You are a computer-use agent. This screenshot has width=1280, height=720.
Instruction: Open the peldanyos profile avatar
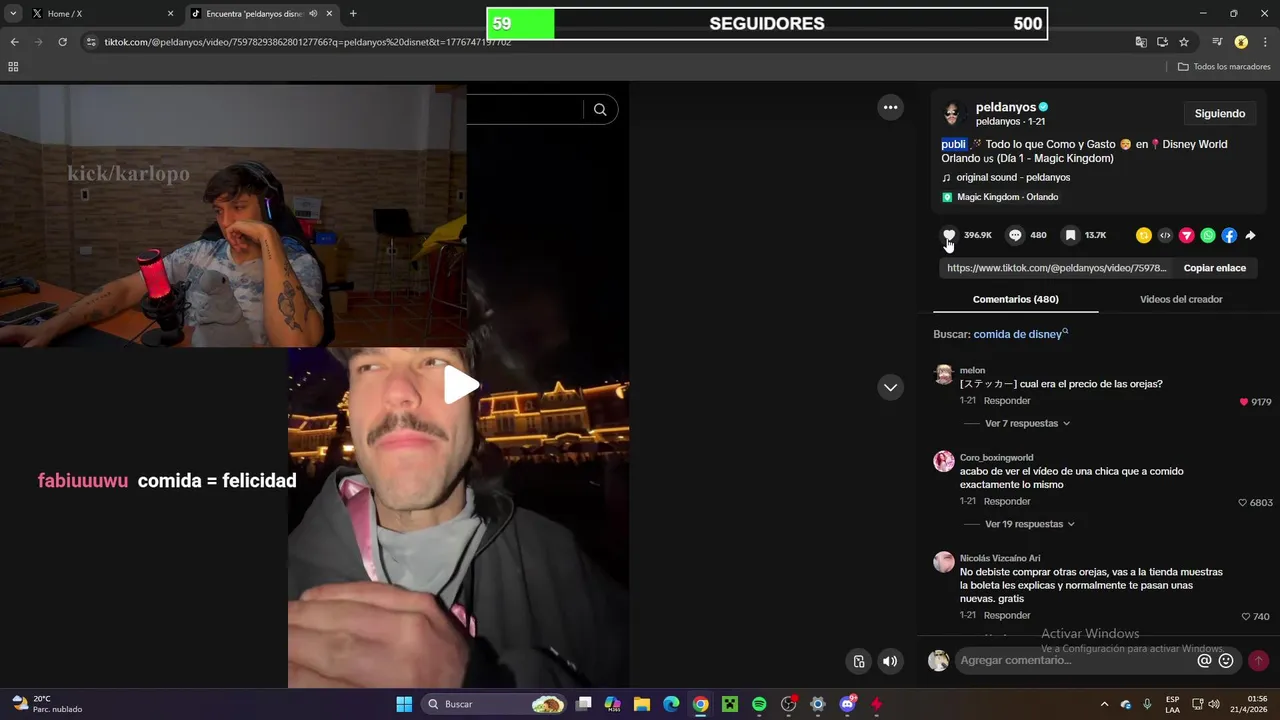pyautogui.click(x=952, y=113)
